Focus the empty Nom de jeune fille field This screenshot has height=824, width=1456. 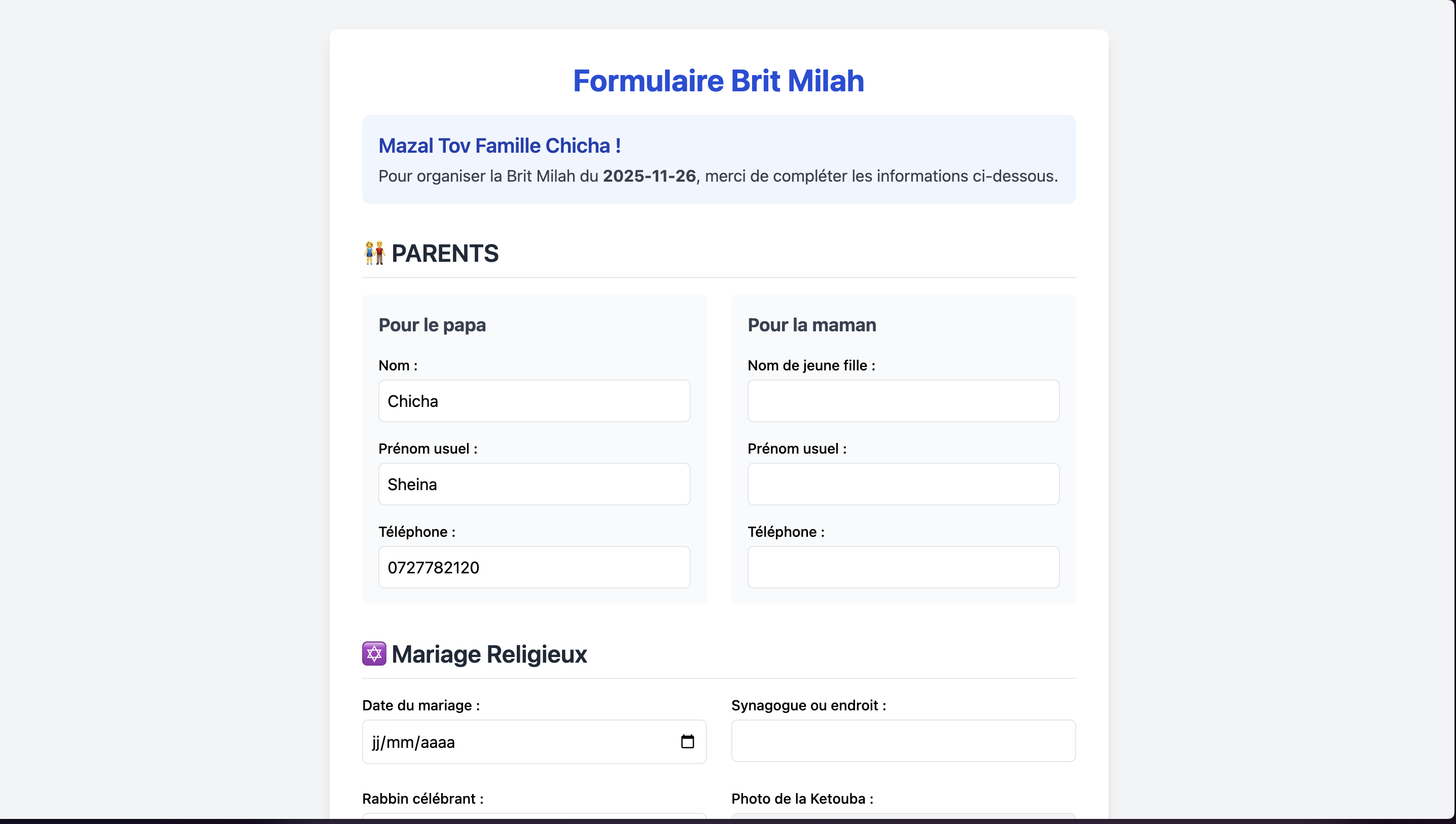tap(902, 401)
